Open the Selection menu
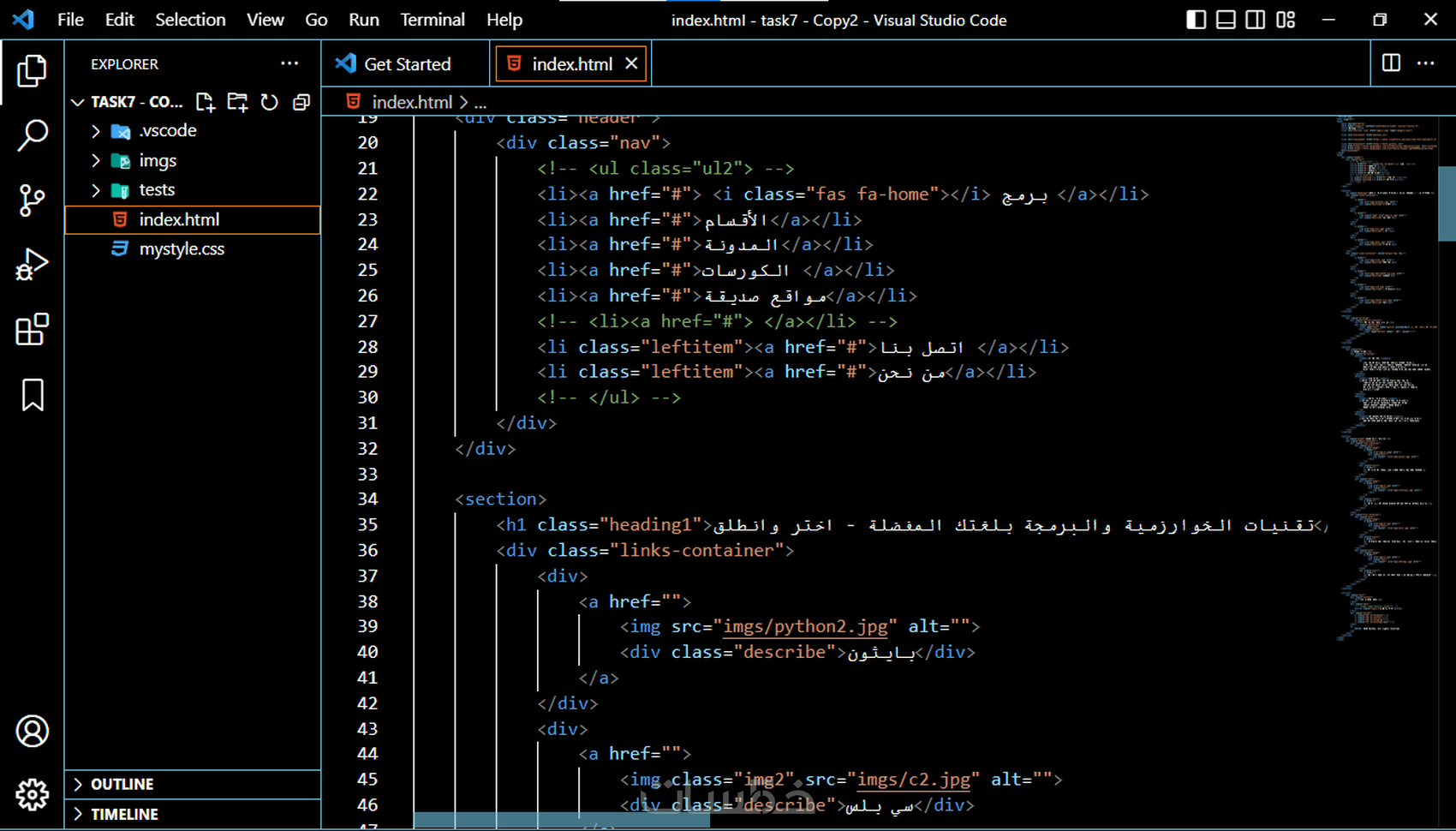The width and height of the screenshot is (1456, 831). click(190, 19)
